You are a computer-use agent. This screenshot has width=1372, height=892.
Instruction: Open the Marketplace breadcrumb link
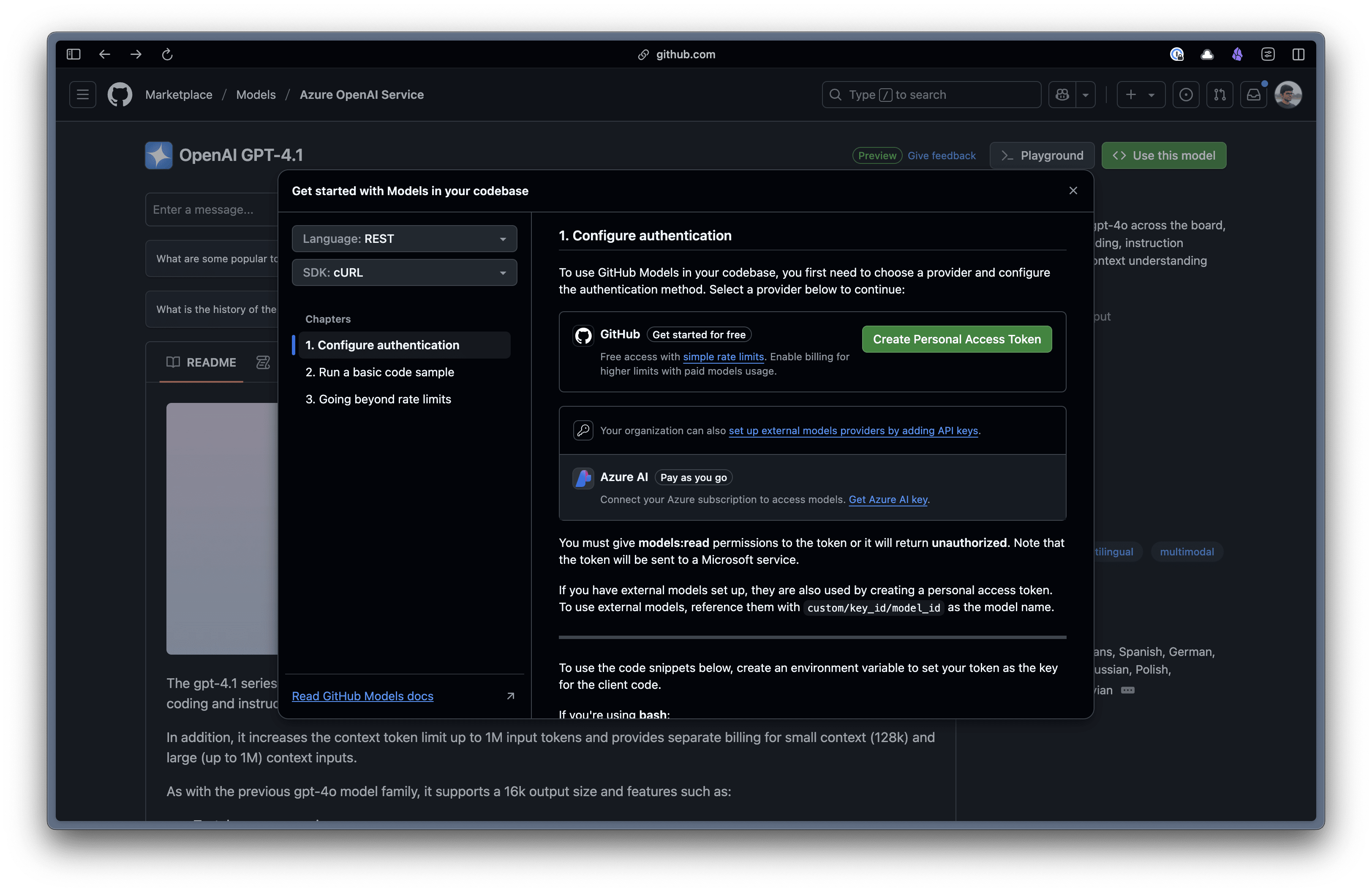click(x=179, y=95)
